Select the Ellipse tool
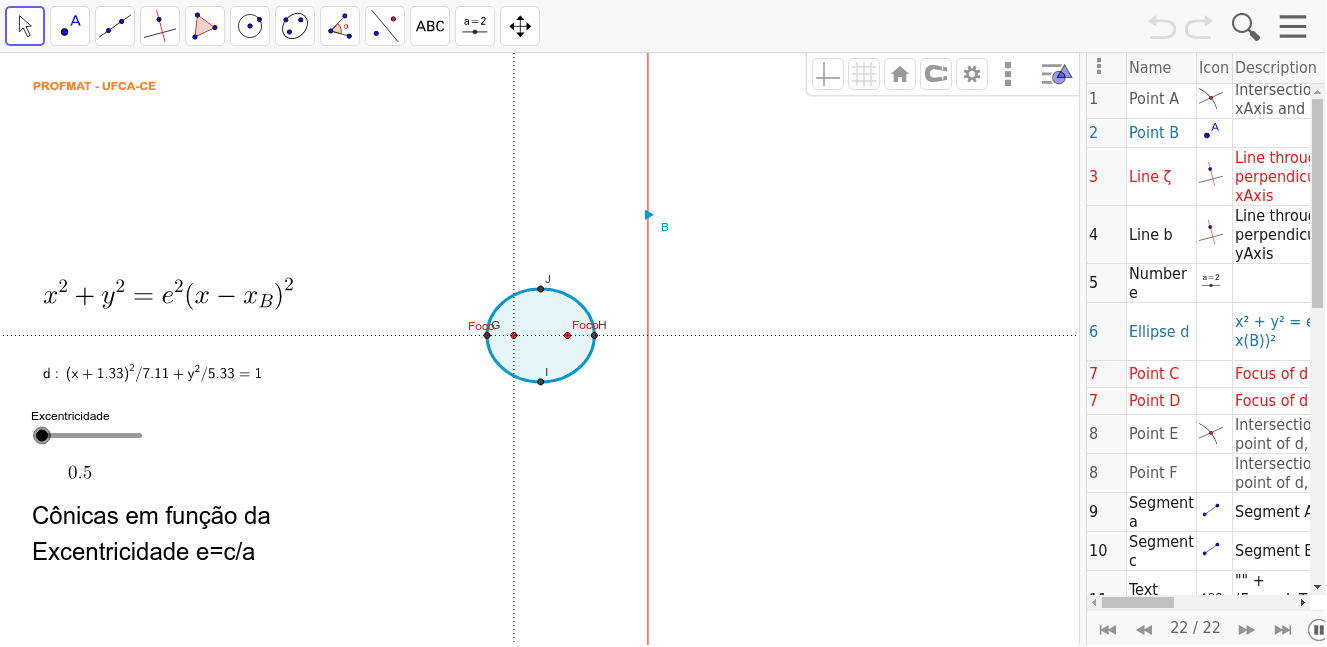This screenshot has height=647, width=1327. 295,26
